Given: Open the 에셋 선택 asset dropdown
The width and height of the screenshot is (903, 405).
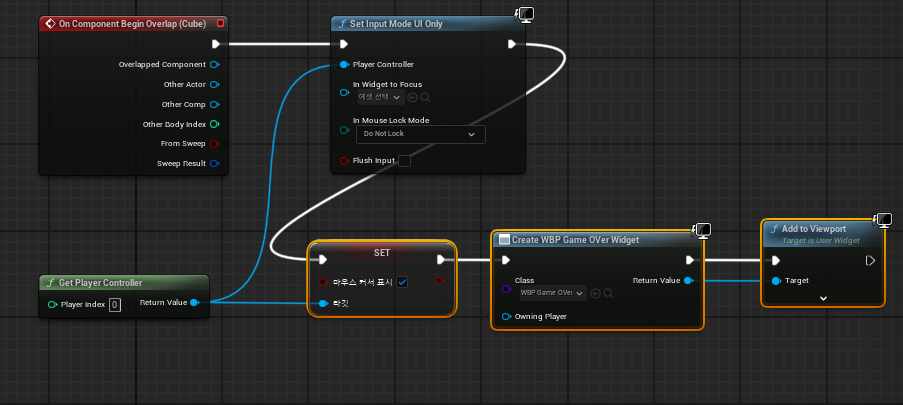Looking at the screenshot, I should (381, 97).
